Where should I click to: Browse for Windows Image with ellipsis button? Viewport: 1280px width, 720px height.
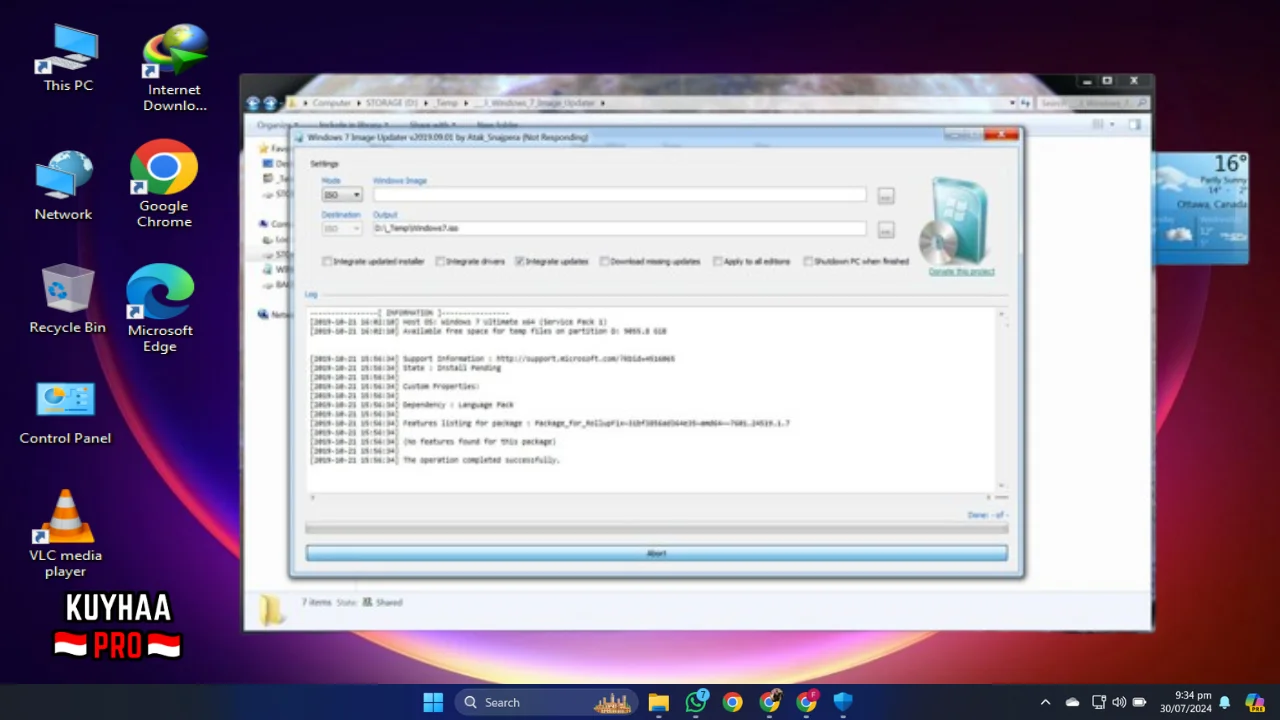[885, 196]
